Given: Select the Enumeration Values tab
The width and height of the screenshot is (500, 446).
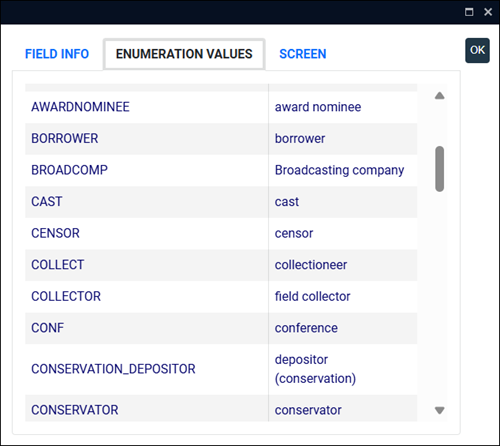Looking at the screenshot, I should click(x=184, y=54).
